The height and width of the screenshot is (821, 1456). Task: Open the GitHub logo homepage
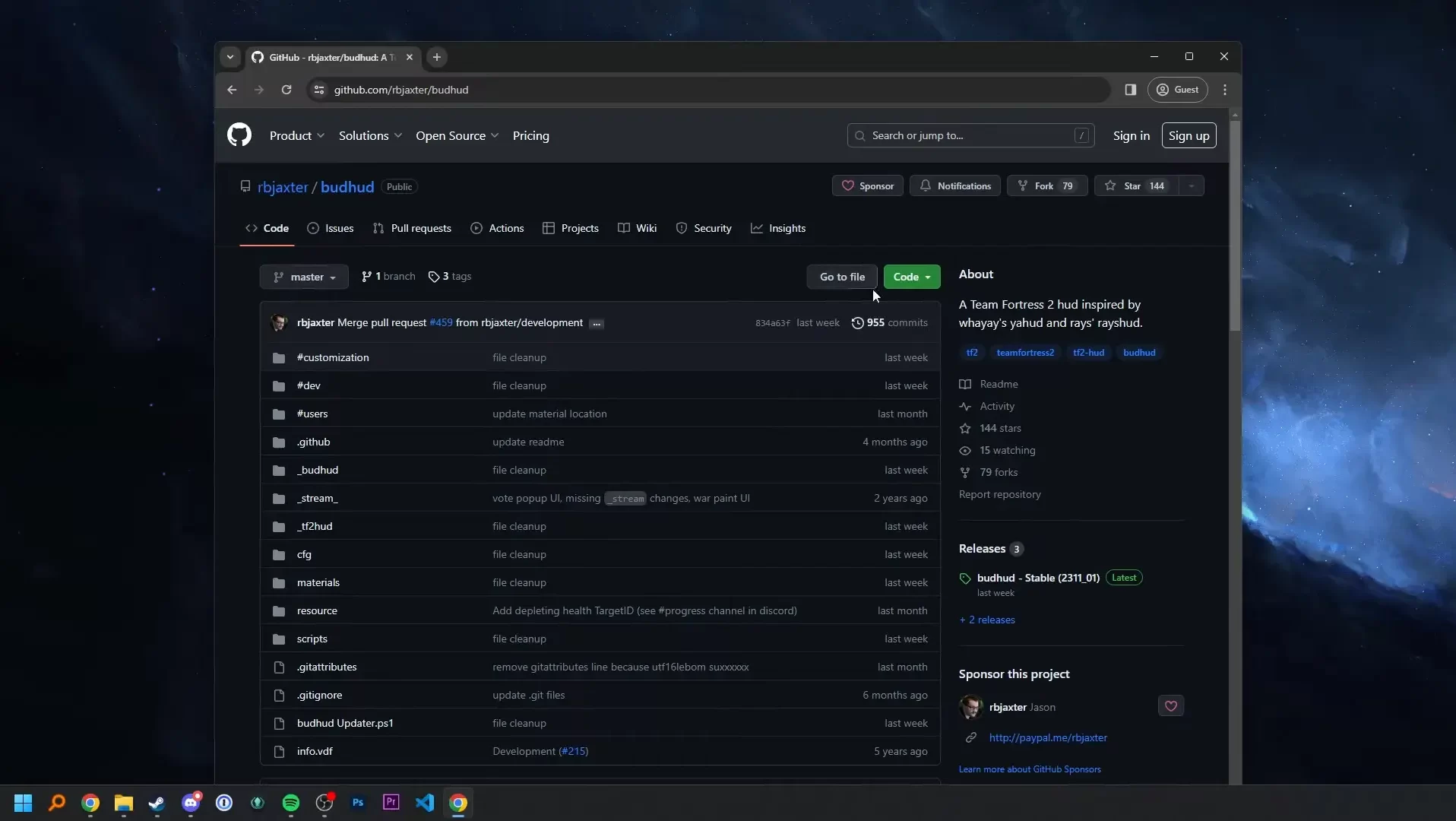[239, 135]
